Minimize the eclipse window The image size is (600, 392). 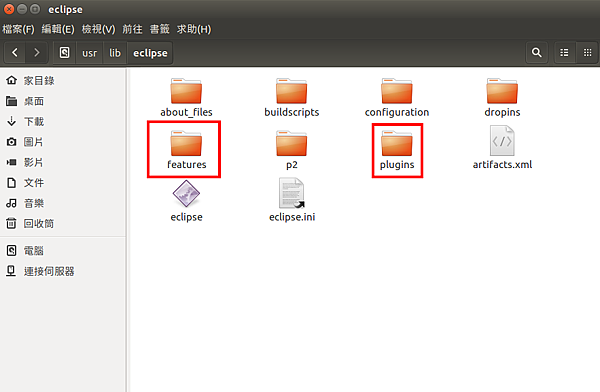click(x=22, y=9)
